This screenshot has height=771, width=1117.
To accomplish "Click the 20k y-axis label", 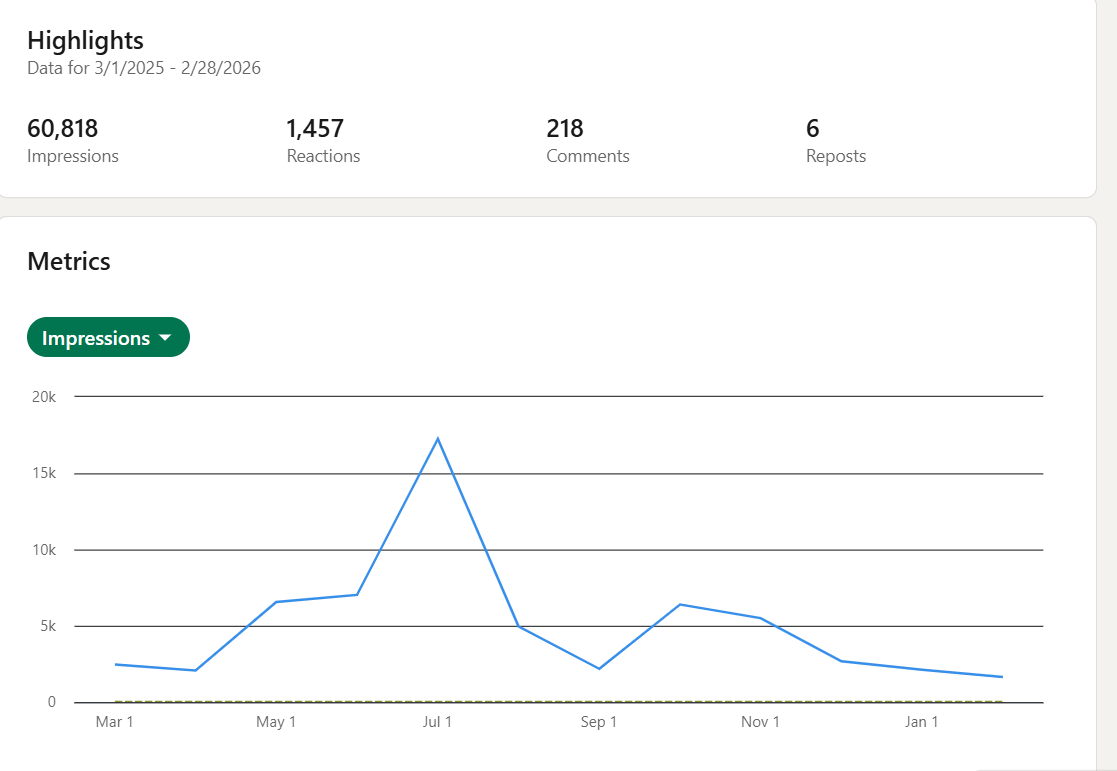I will (x=43, y=397).
